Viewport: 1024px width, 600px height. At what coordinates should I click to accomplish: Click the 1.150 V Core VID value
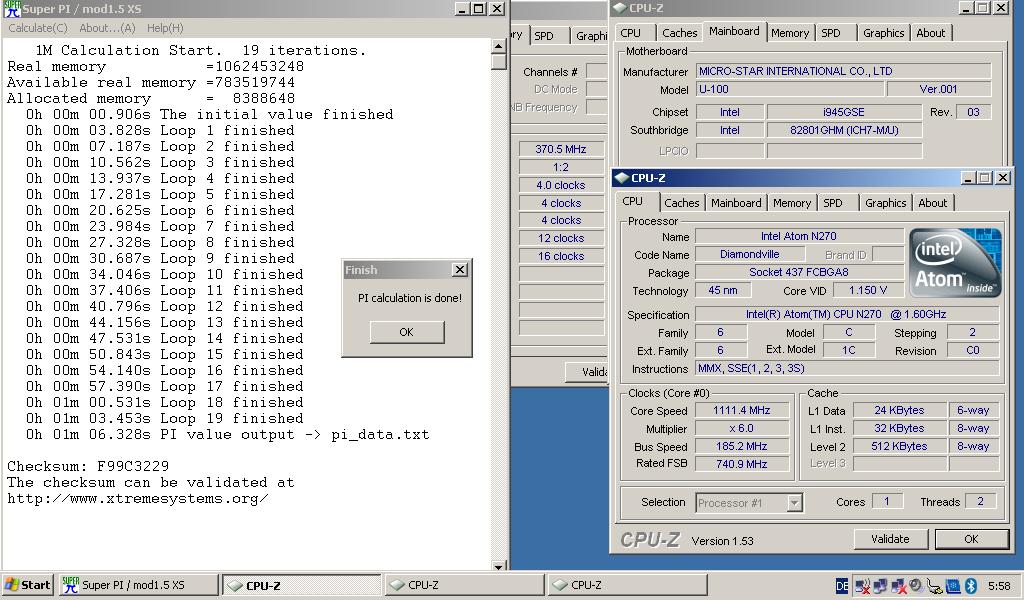pyautogui.click(x=867, y=290)
